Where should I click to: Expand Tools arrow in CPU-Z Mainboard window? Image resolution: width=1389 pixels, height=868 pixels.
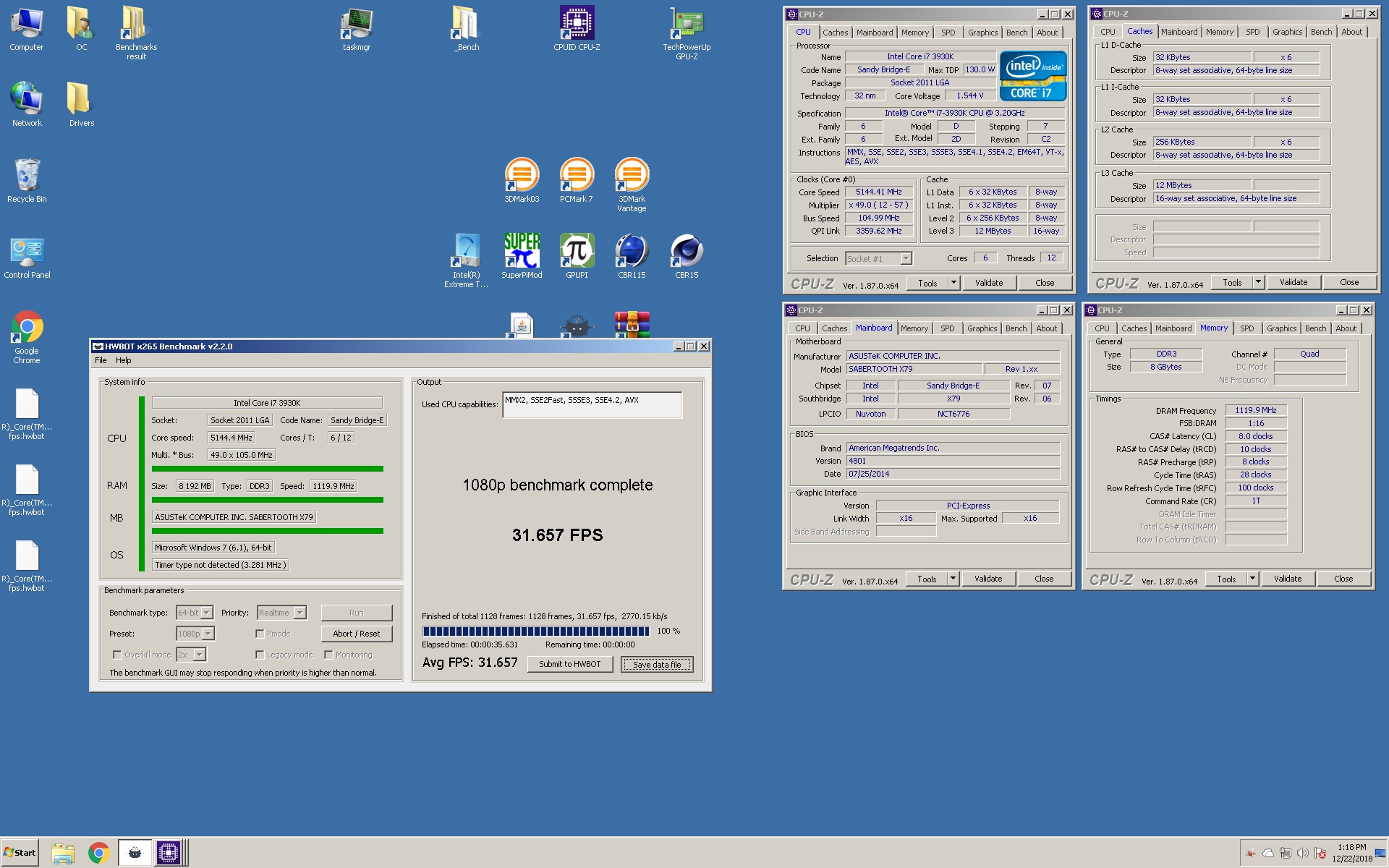[x=953, y=579]
